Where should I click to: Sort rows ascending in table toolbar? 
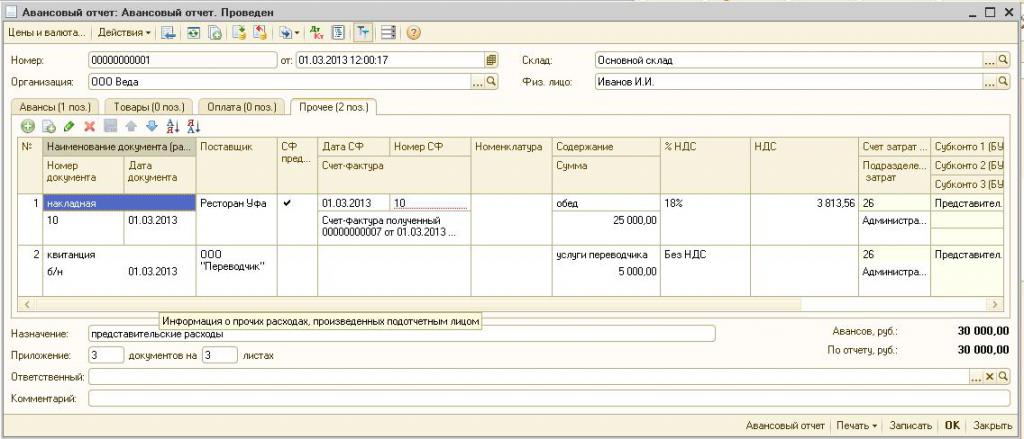pos(172,126)
